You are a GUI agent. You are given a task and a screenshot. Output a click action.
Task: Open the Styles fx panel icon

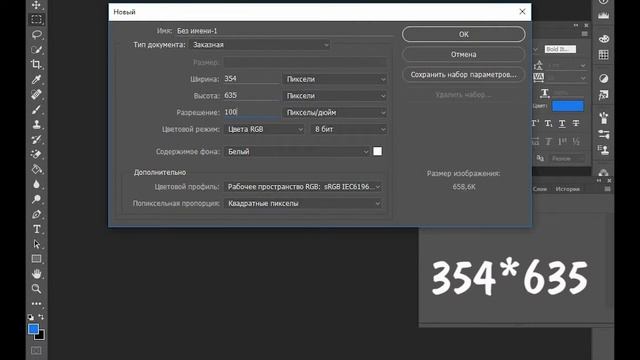coord(603,95)
